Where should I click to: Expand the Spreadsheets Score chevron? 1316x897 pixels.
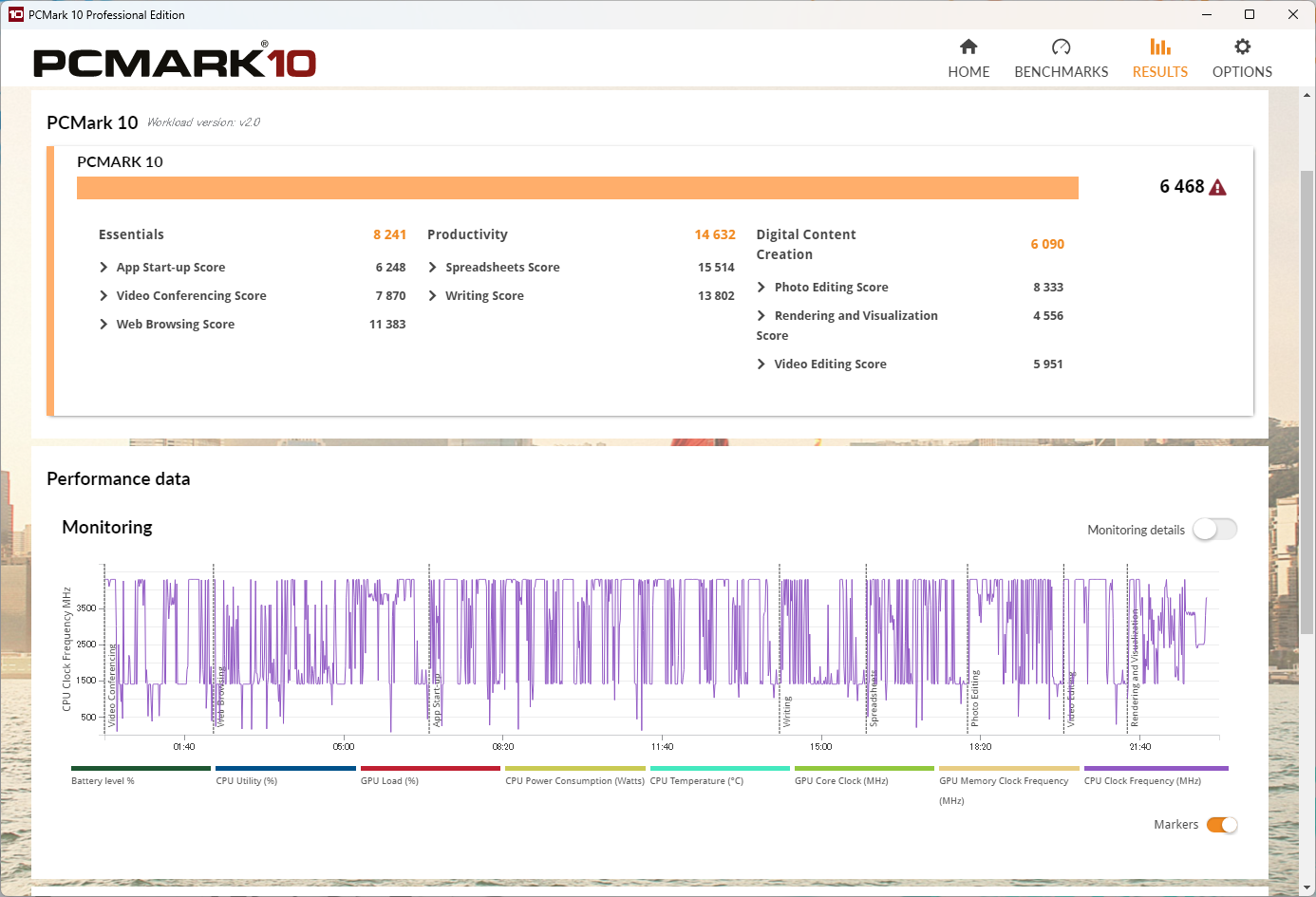433,268
